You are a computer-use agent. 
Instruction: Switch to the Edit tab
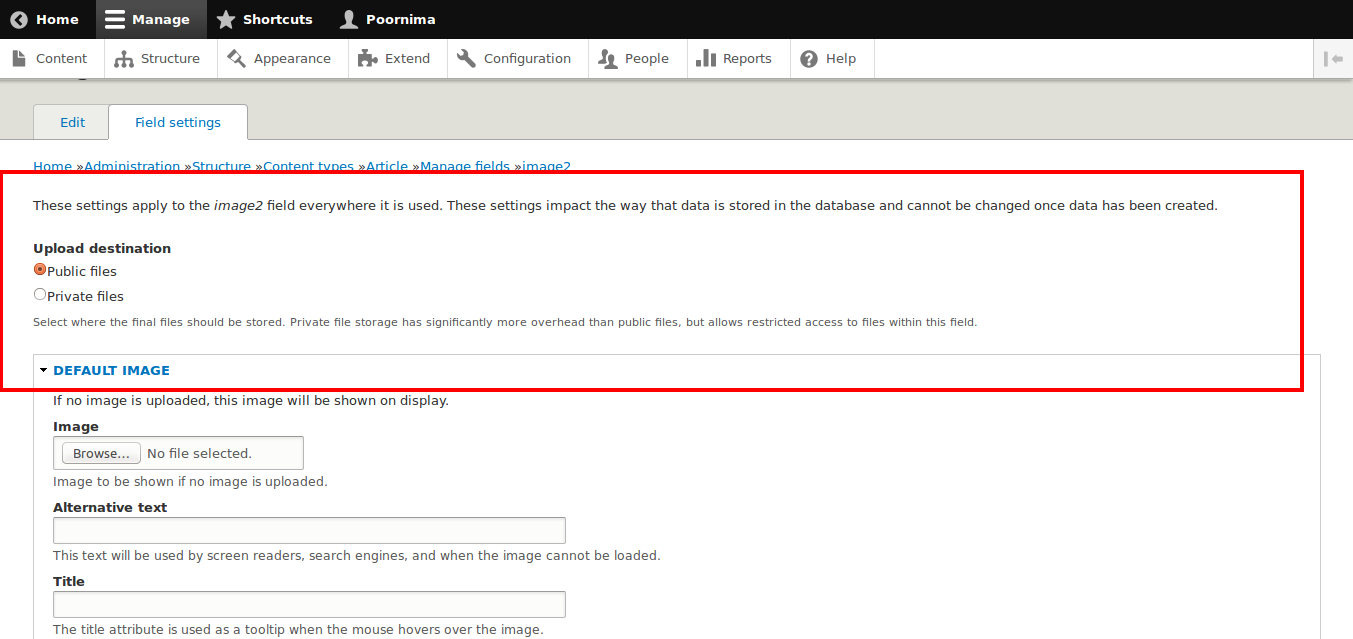pyautogui.click(x=72, y=122)
